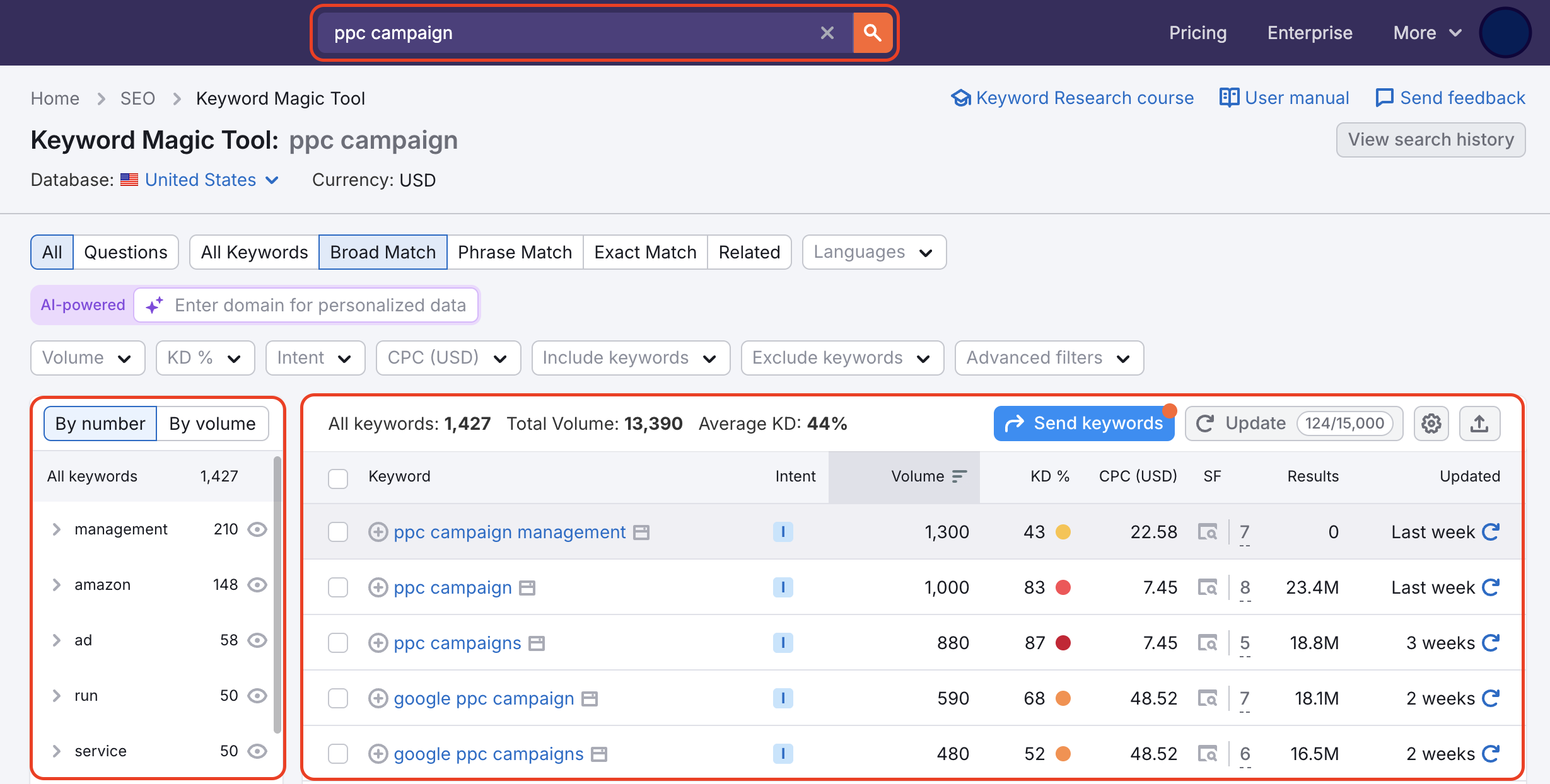Screen dimensions: 1550x784
Task: Open SERP snapshot icon for ppc campaigns row
Action: [x=1208, y=642]
